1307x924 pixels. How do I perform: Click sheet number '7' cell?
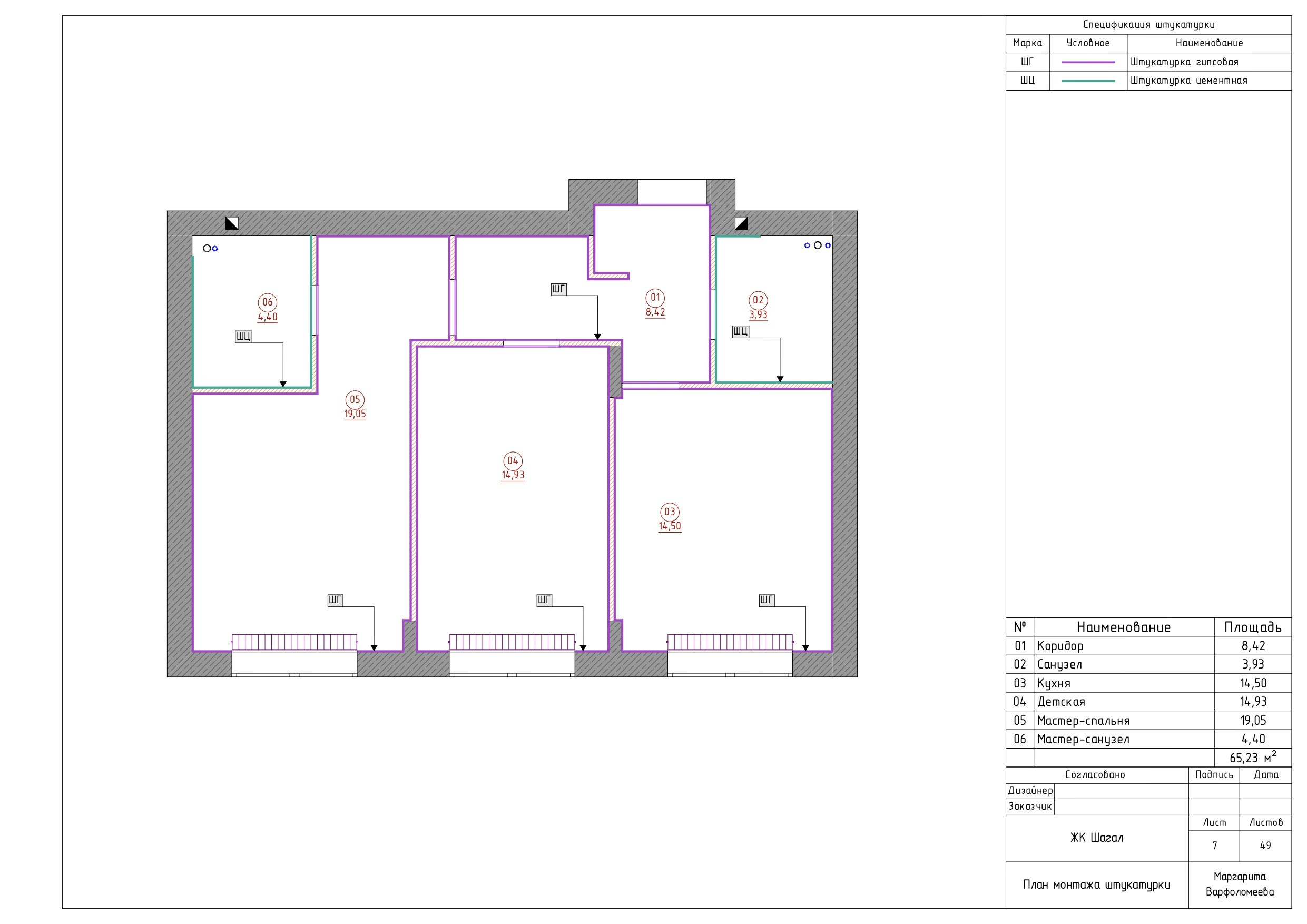(x=1214, y=846)
